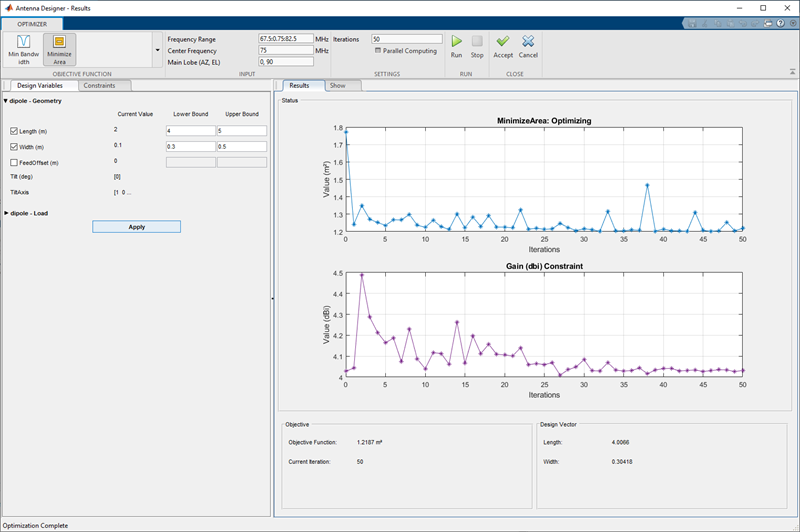
Task: Click the Apply button
Action: coord(137,227)
